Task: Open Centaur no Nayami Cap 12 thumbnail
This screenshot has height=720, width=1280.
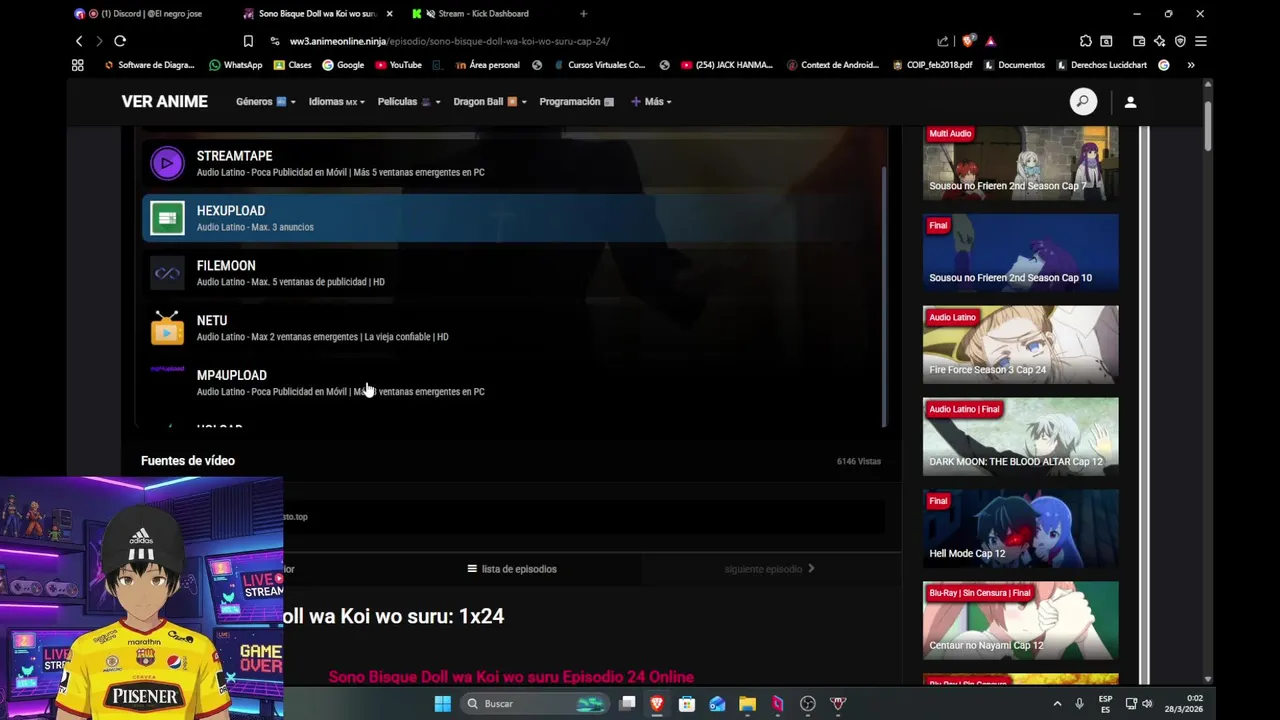Action: tap(1020, 621)
